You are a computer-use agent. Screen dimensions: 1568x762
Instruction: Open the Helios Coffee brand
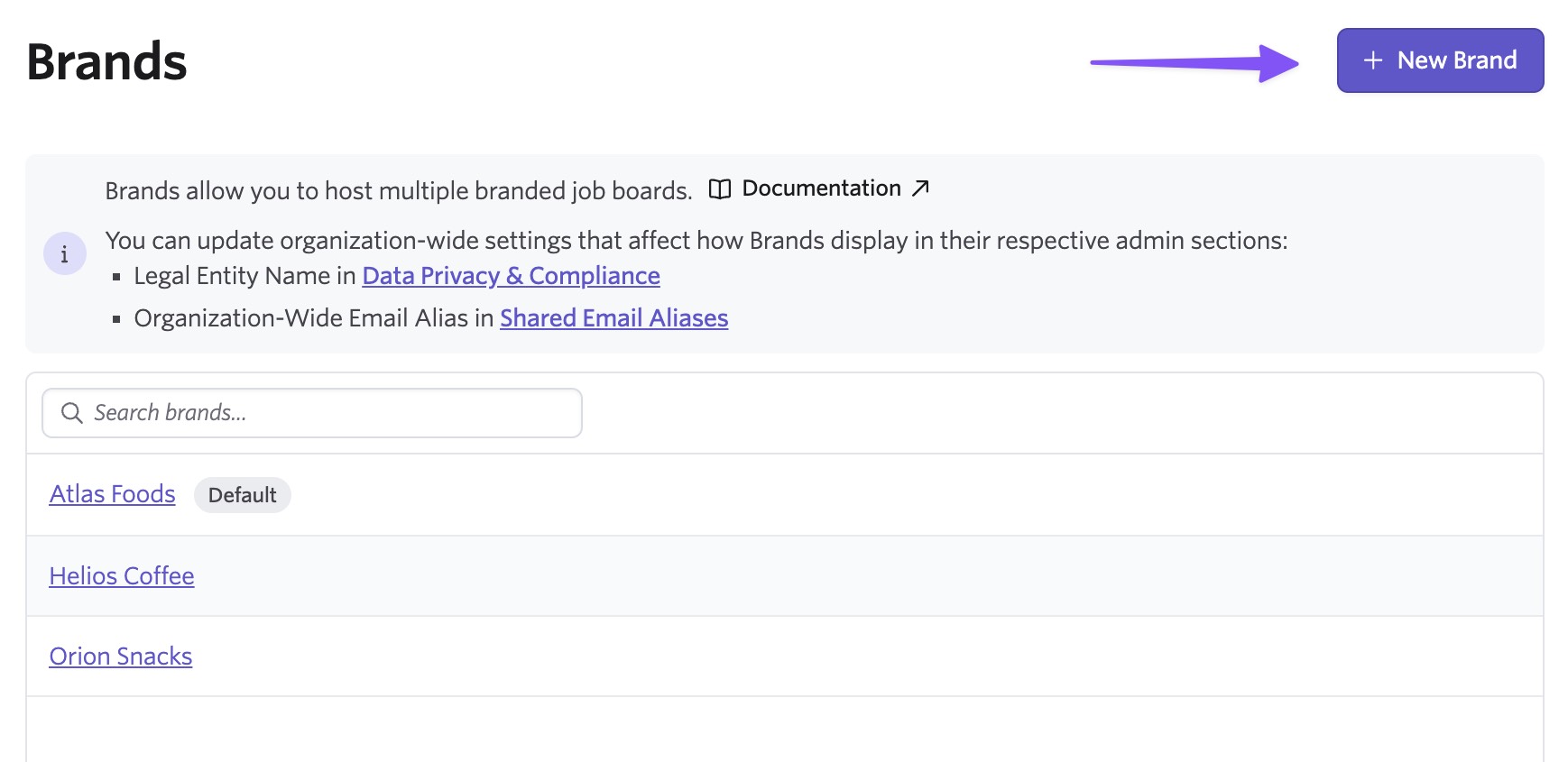tap(122, 576)
